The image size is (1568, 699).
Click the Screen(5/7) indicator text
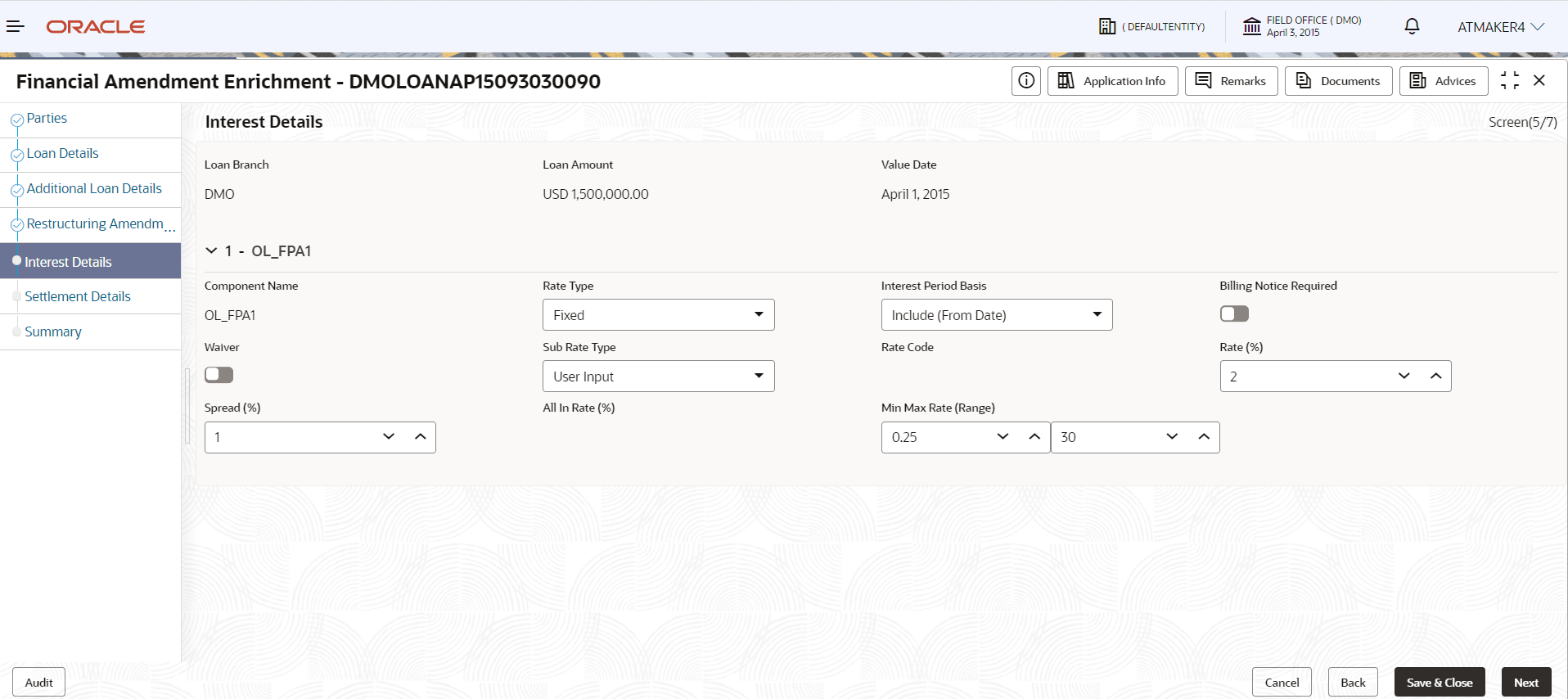point(1522,122)
